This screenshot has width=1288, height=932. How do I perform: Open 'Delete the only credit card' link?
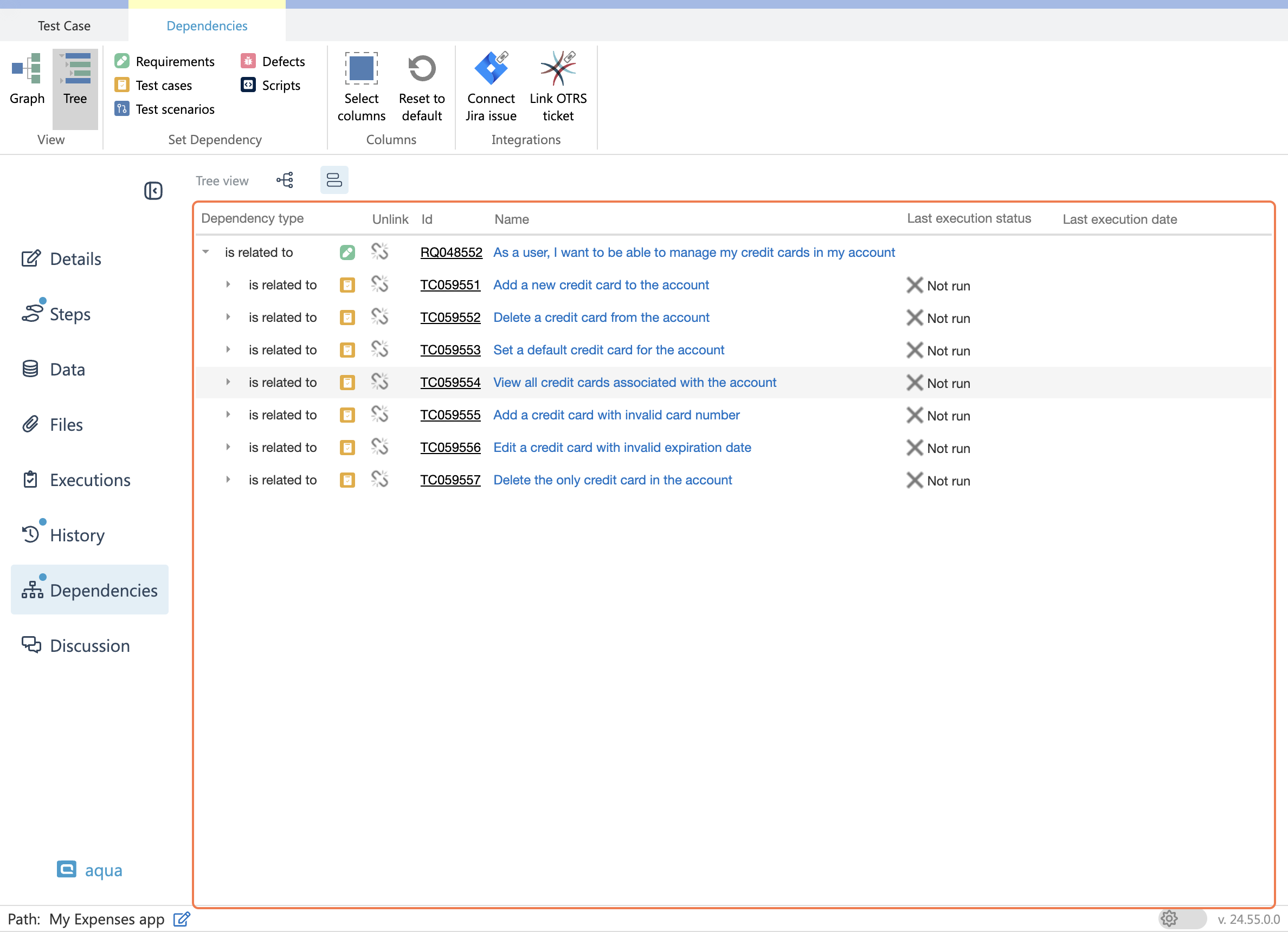point(612,480)
